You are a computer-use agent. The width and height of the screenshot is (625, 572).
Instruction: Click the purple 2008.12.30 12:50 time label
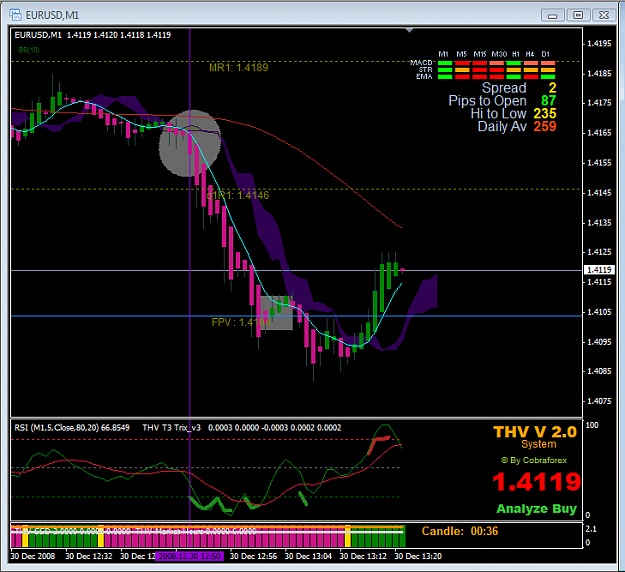click(189, 556)
